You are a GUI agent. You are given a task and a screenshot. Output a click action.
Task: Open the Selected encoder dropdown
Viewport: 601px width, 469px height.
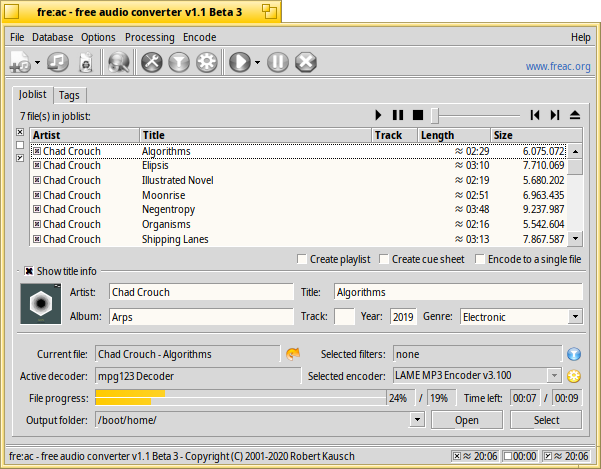554,376
